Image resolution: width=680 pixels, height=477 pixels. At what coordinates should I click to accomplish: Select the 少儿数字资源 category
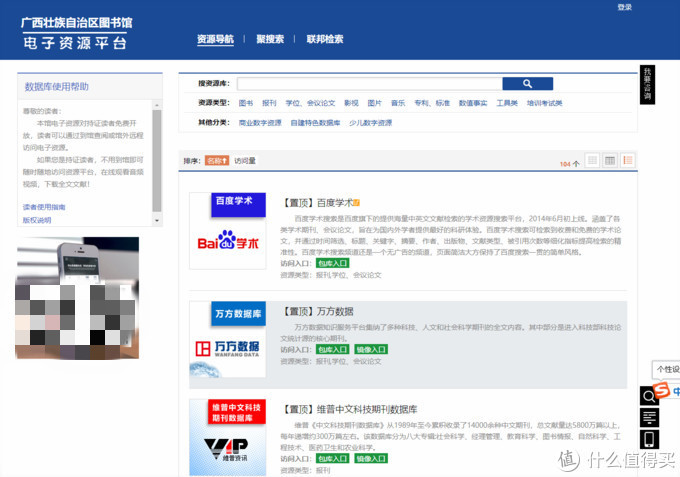[x=371, y=123]
